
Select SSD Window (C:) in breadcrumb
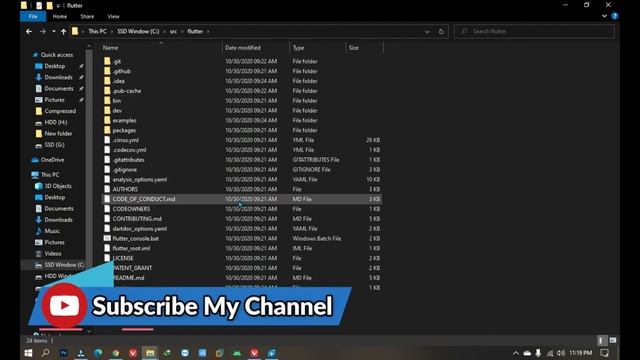point(138,31)
